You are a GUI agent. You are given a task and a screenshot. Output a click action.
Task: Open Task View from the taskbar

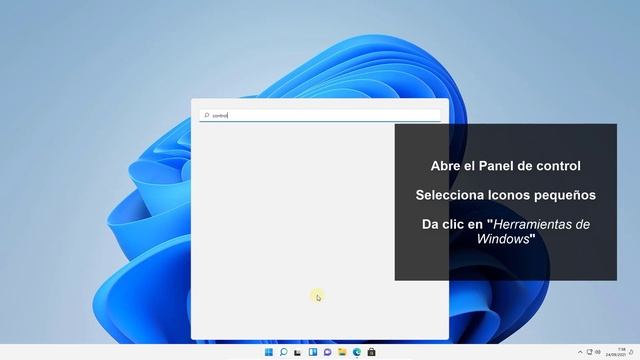coord(298,352)
